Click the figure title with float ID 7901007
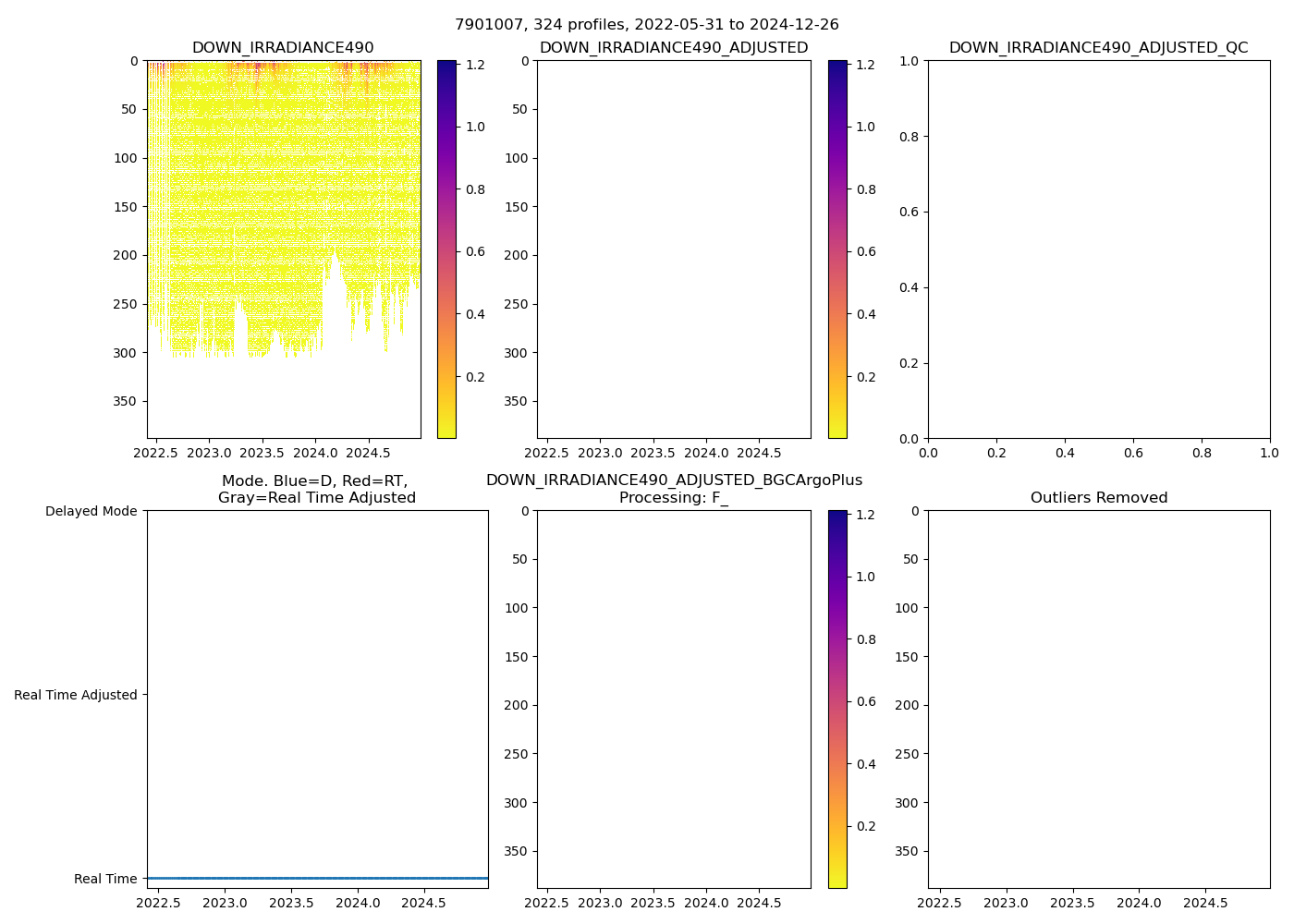Image resolution: width=1294 pixels, height=924 pixels. (646, 25)
